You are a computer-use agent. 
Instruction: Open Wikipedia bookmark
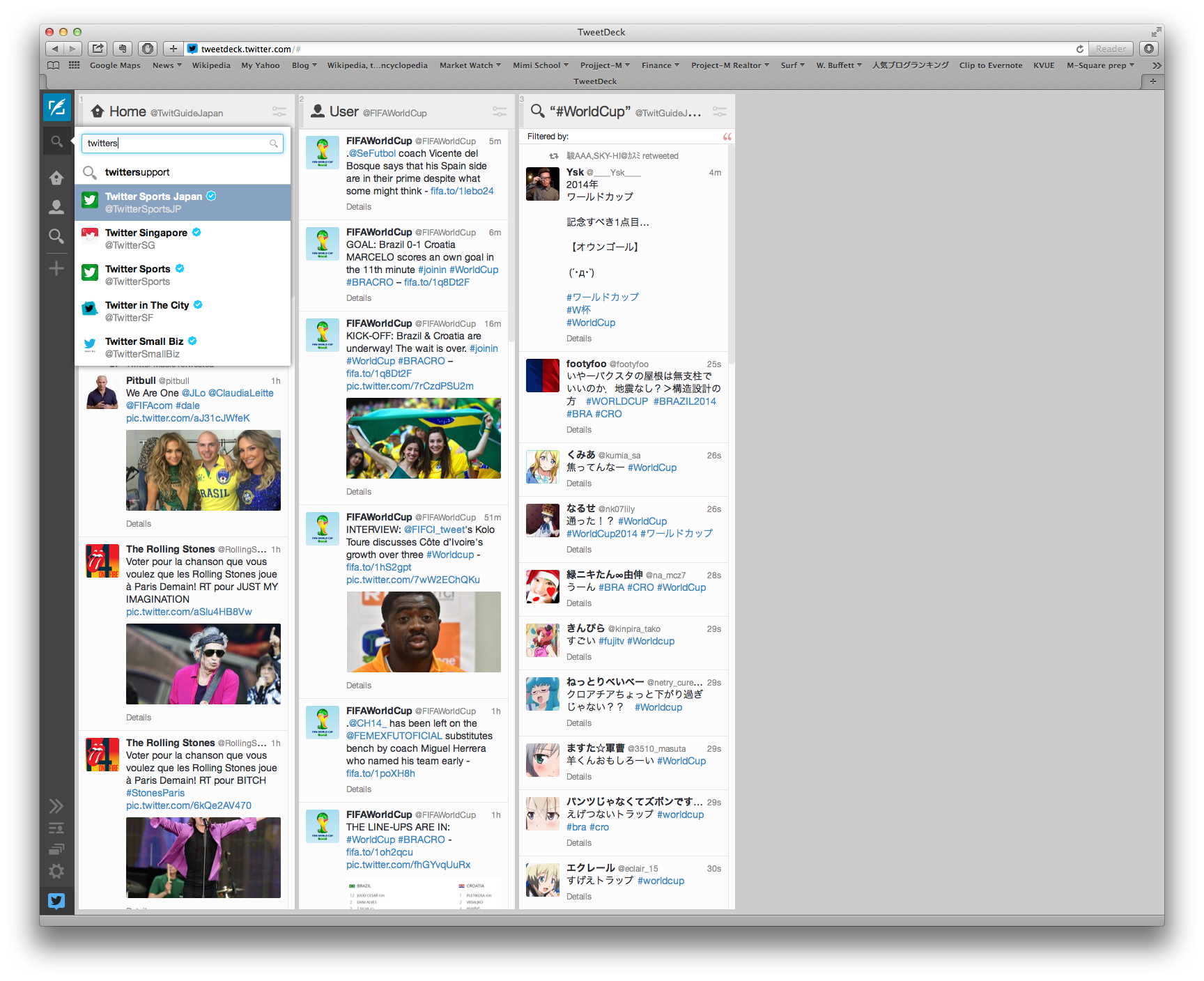click(211, 65)
